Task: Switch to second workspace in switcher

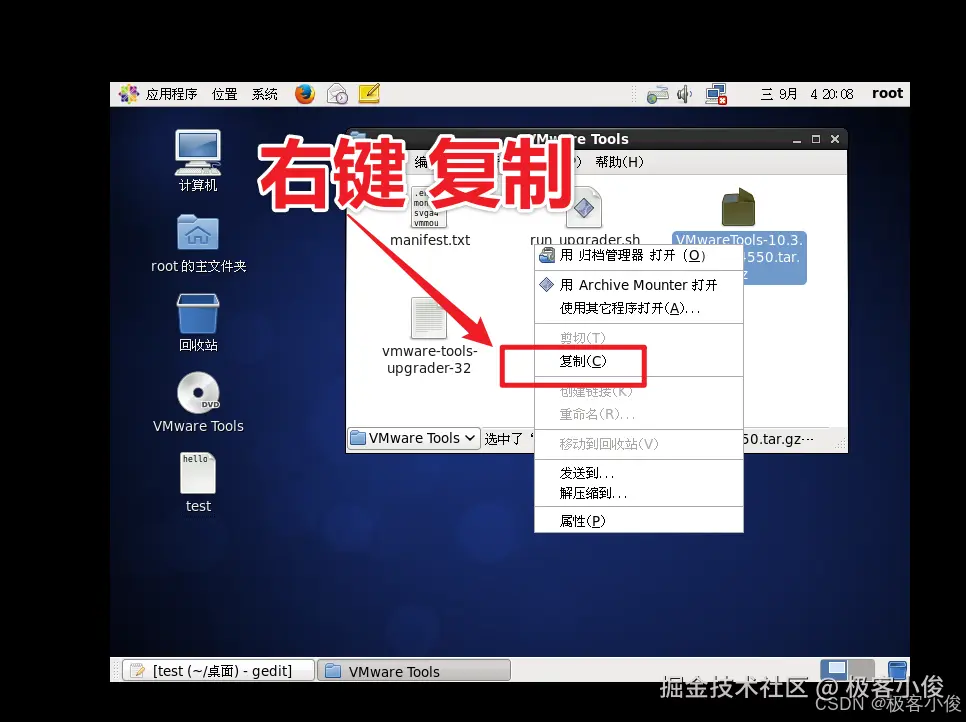Action: click(861, 670)
